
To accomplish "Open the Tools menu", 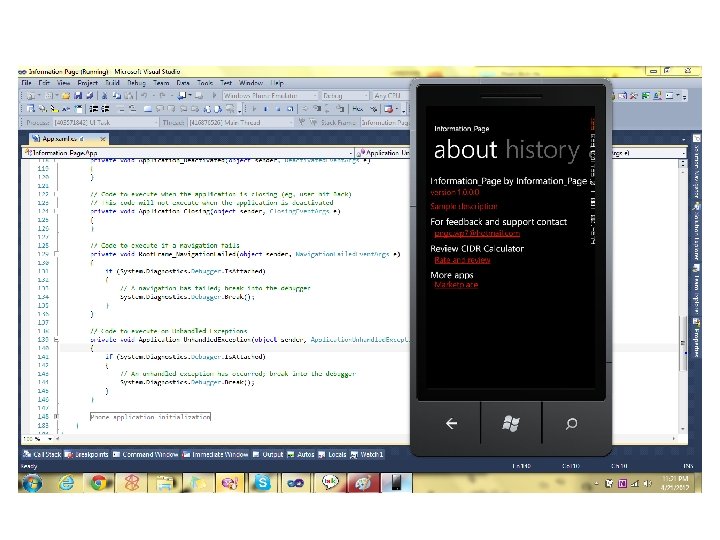I will 205,83.
